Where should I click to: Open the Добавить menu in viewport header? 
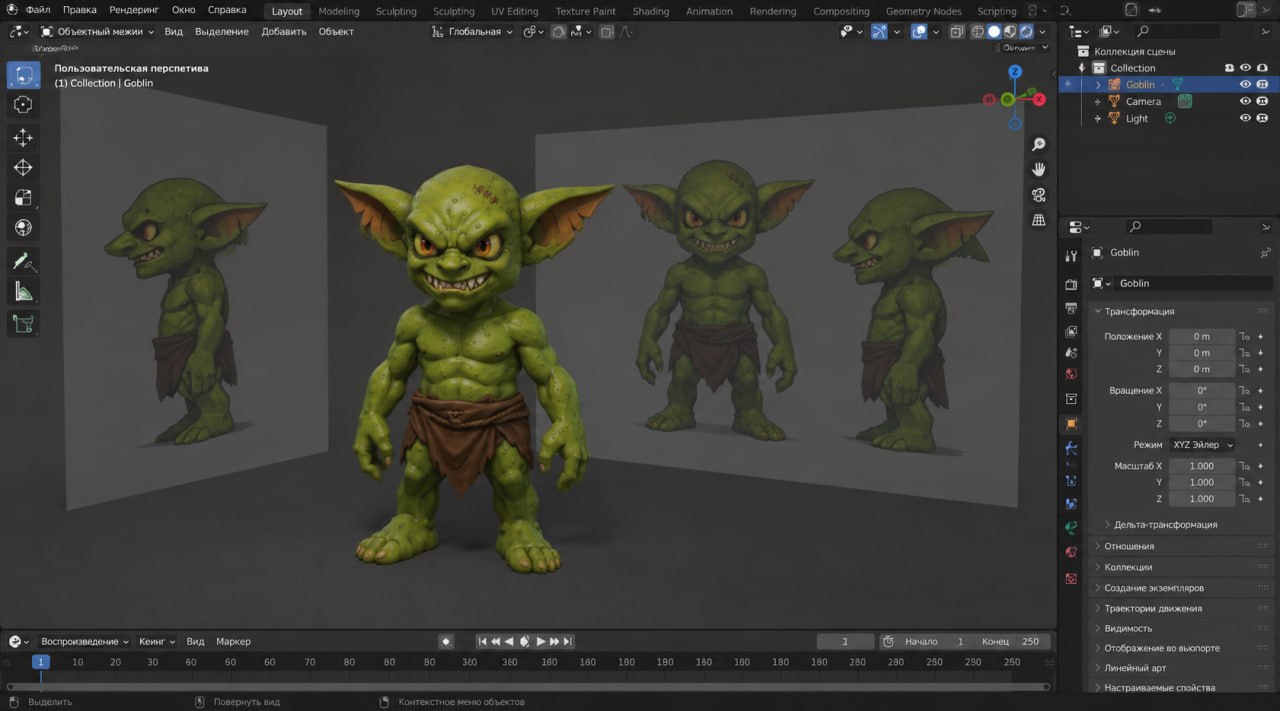tap(284, 31)
